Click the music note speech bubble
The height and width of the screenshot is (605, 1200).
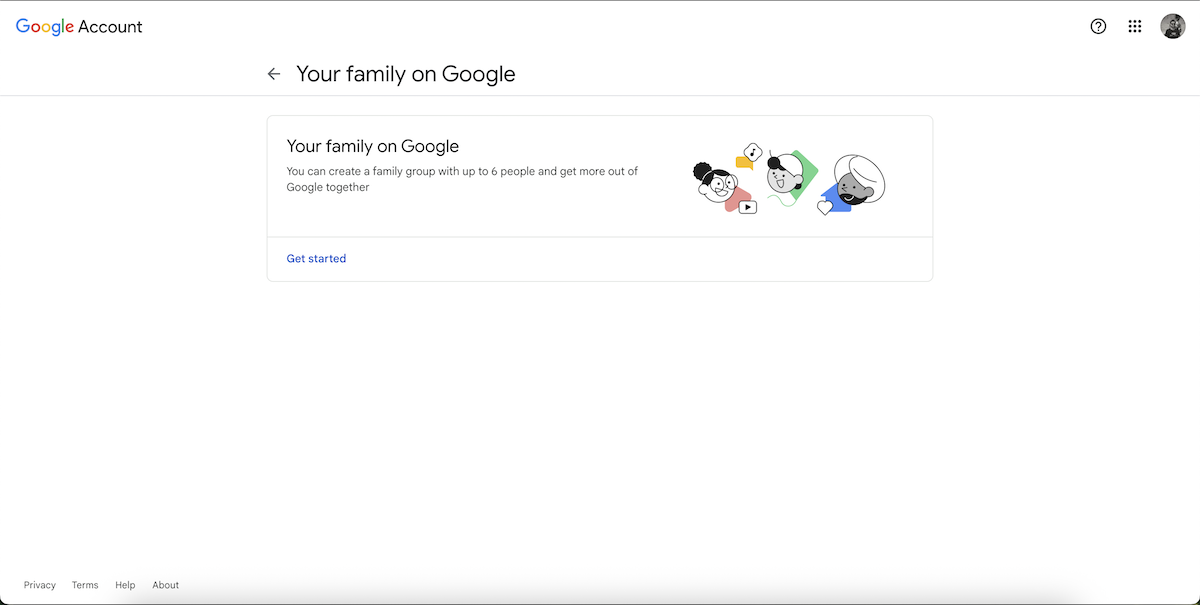point(753,153)
